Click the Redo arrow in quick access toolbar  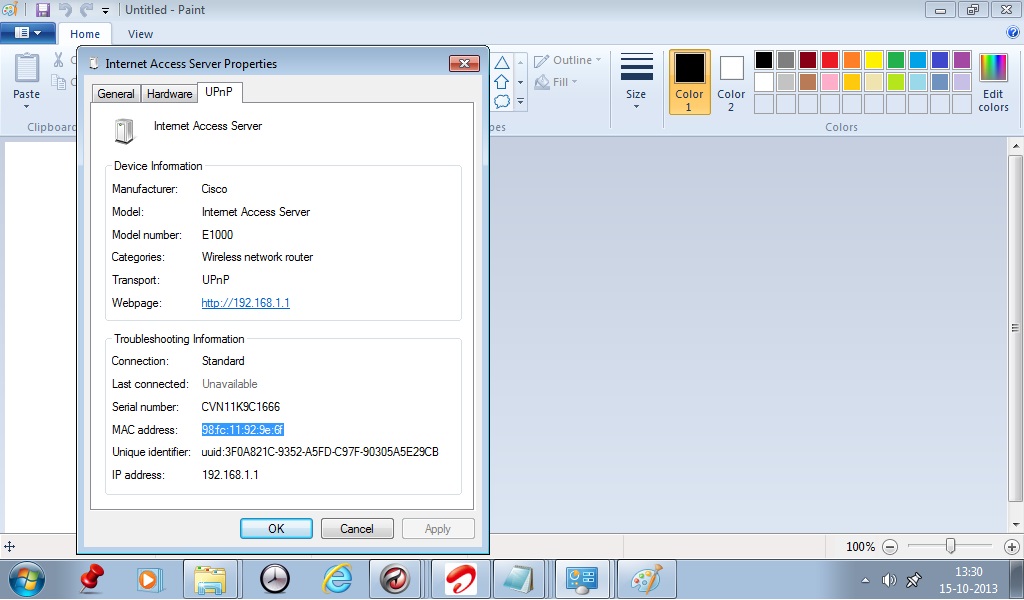pos(86,10)
